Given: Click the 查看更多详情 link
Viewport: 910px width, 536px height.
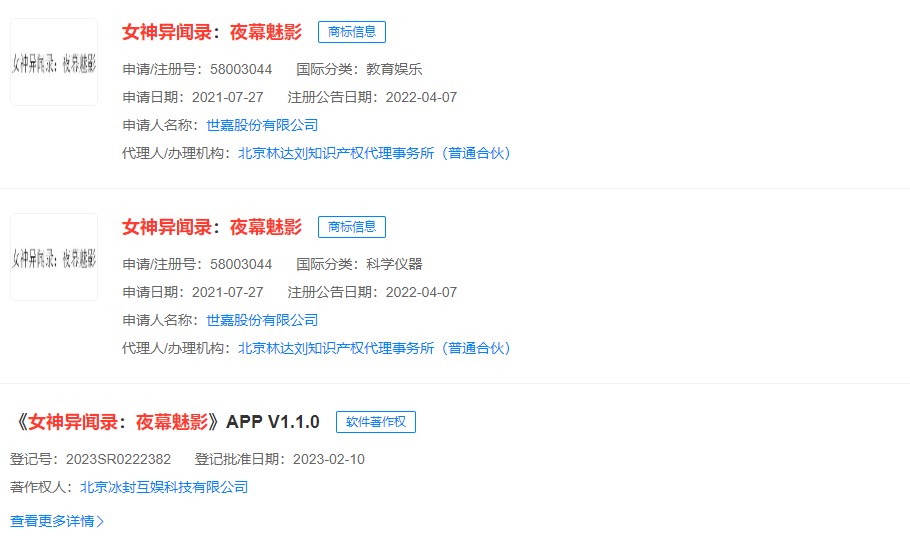Looking at the screenshot, I should tap(52, 521).
